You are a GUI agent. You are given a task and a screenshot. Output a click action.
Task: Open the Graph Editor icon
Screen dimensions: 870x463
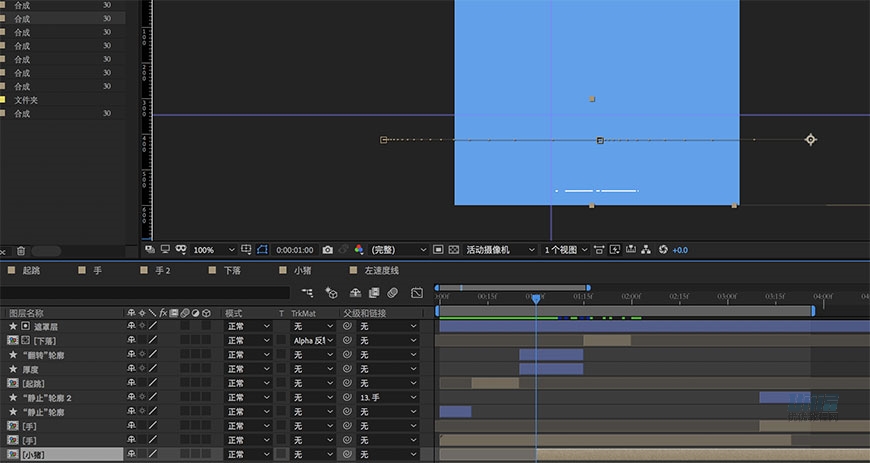pyautogui.click(x=417, y=292)
